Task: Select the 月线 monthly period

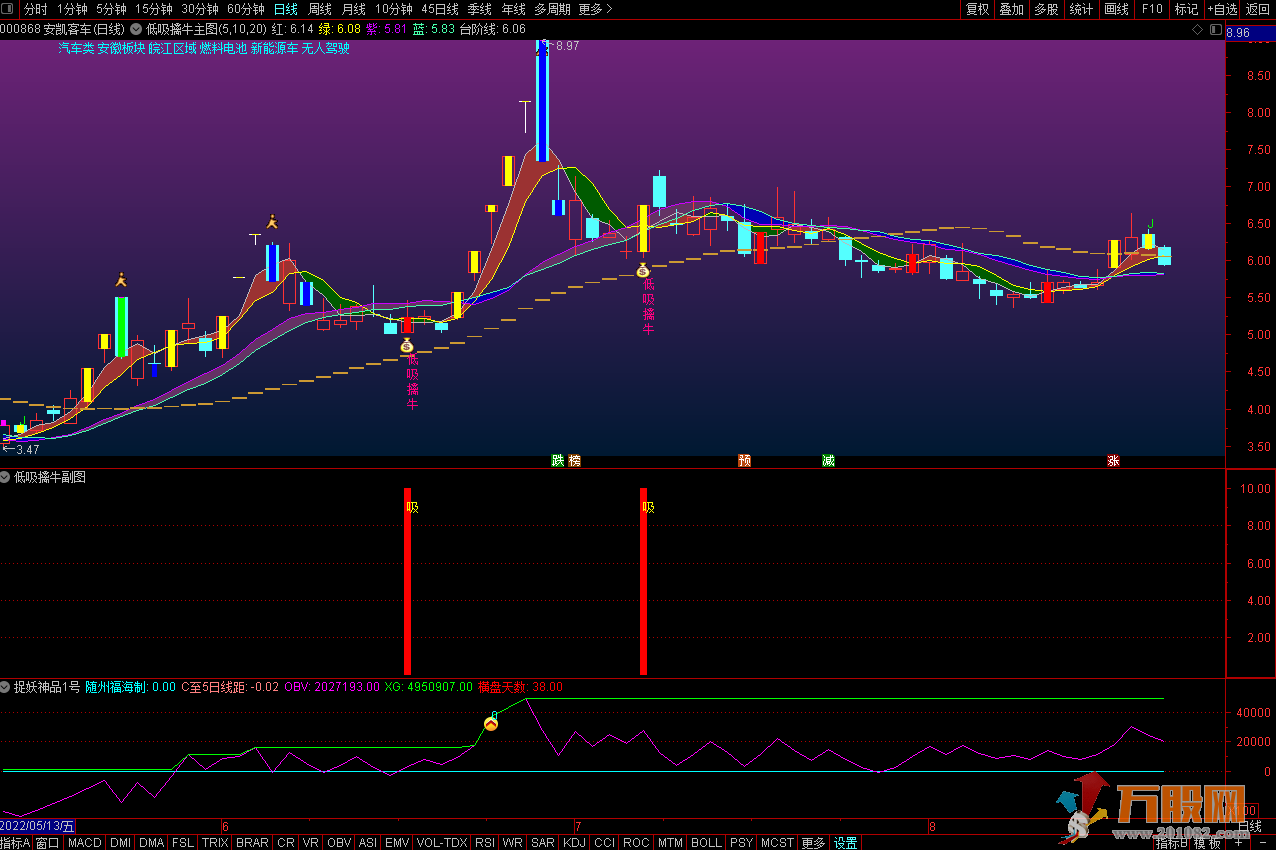Action: pos(354,9)
